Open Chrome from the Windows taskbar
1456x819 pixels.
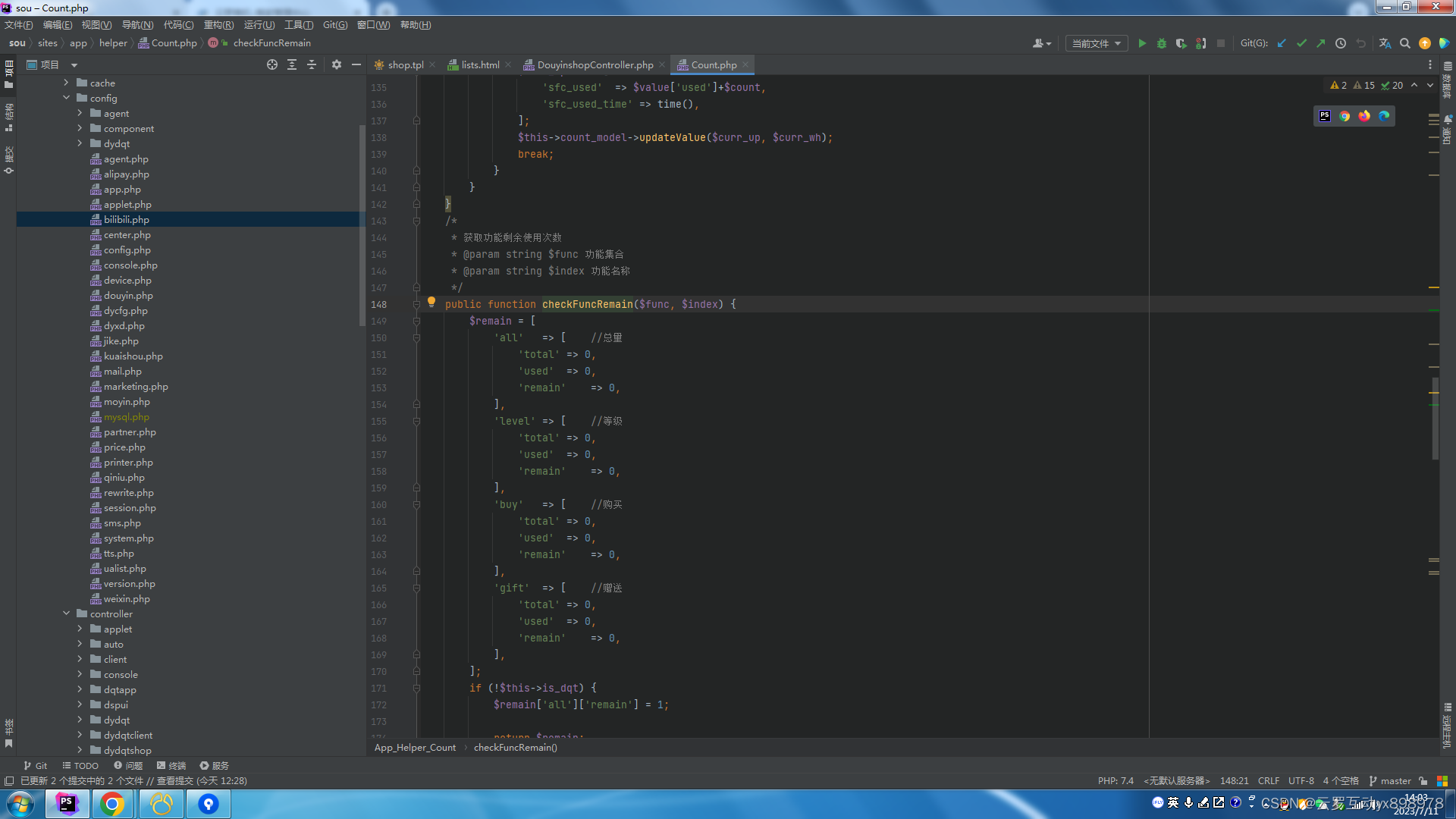point(112,804)
